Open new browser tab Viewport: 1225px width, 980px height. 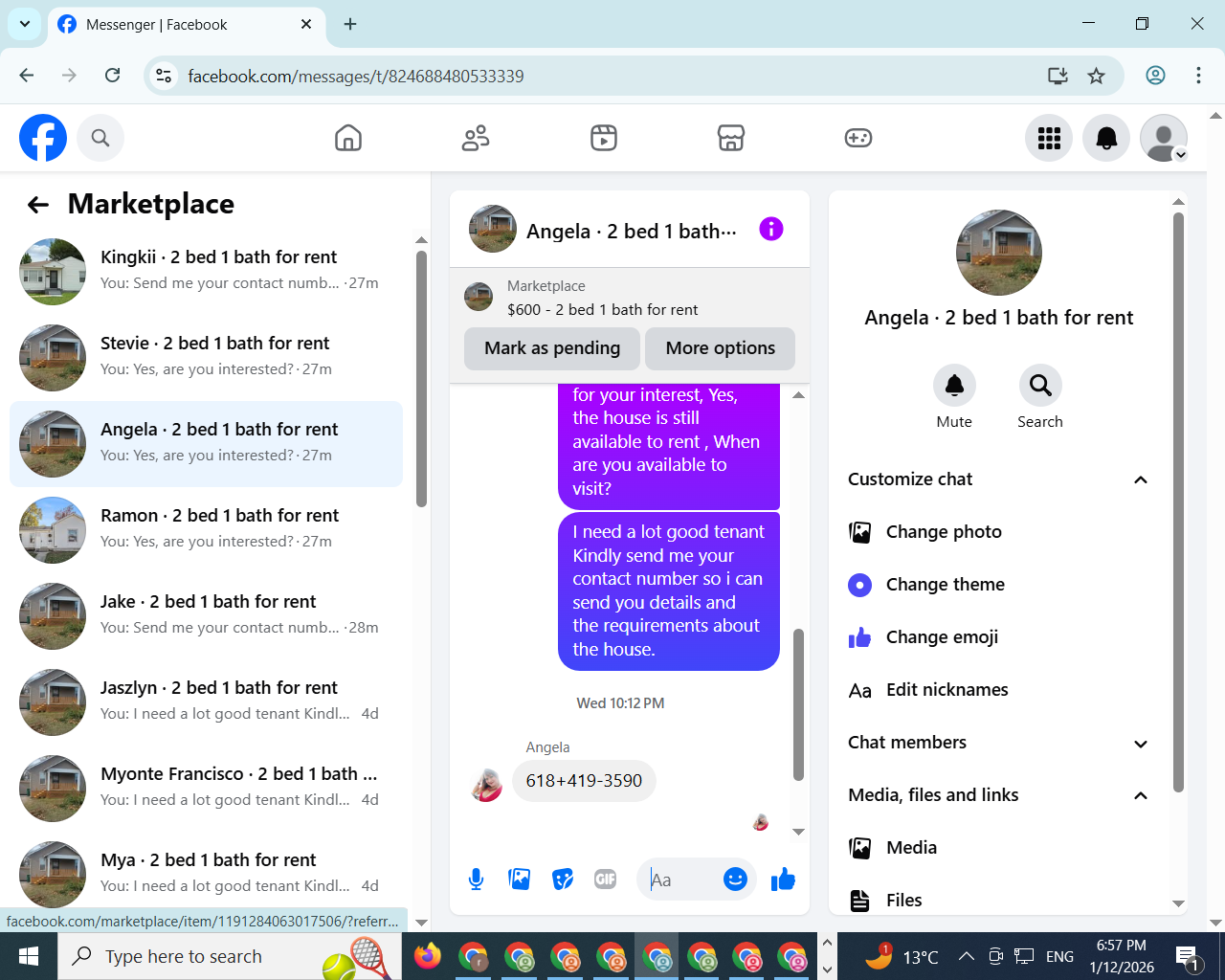click(350, 24)
